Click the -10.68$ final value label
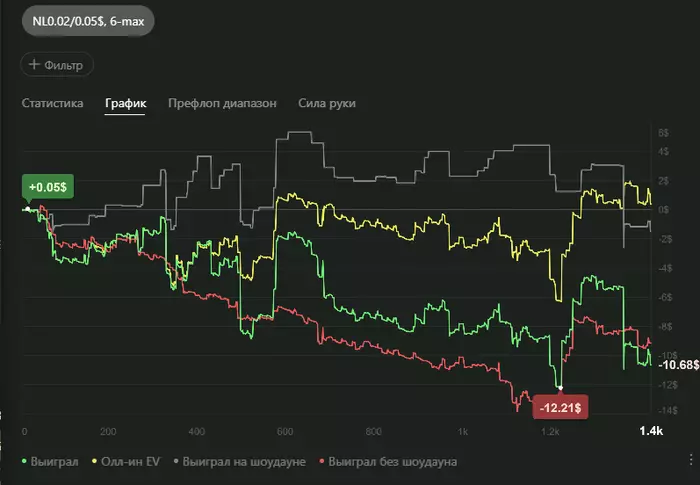 click(x=678, y=365)
